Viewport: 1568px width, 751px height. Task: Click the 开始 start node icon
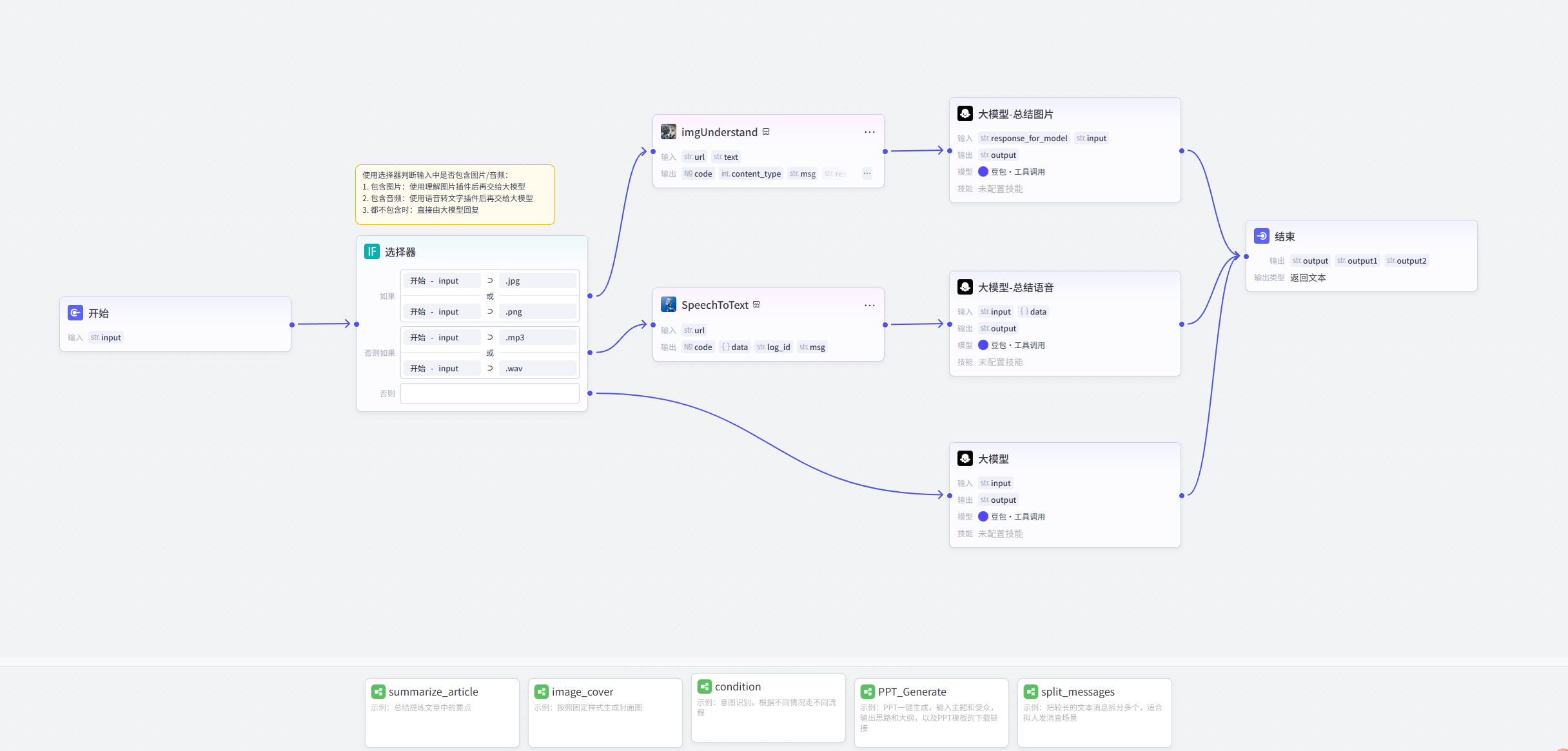pos(75,313)
